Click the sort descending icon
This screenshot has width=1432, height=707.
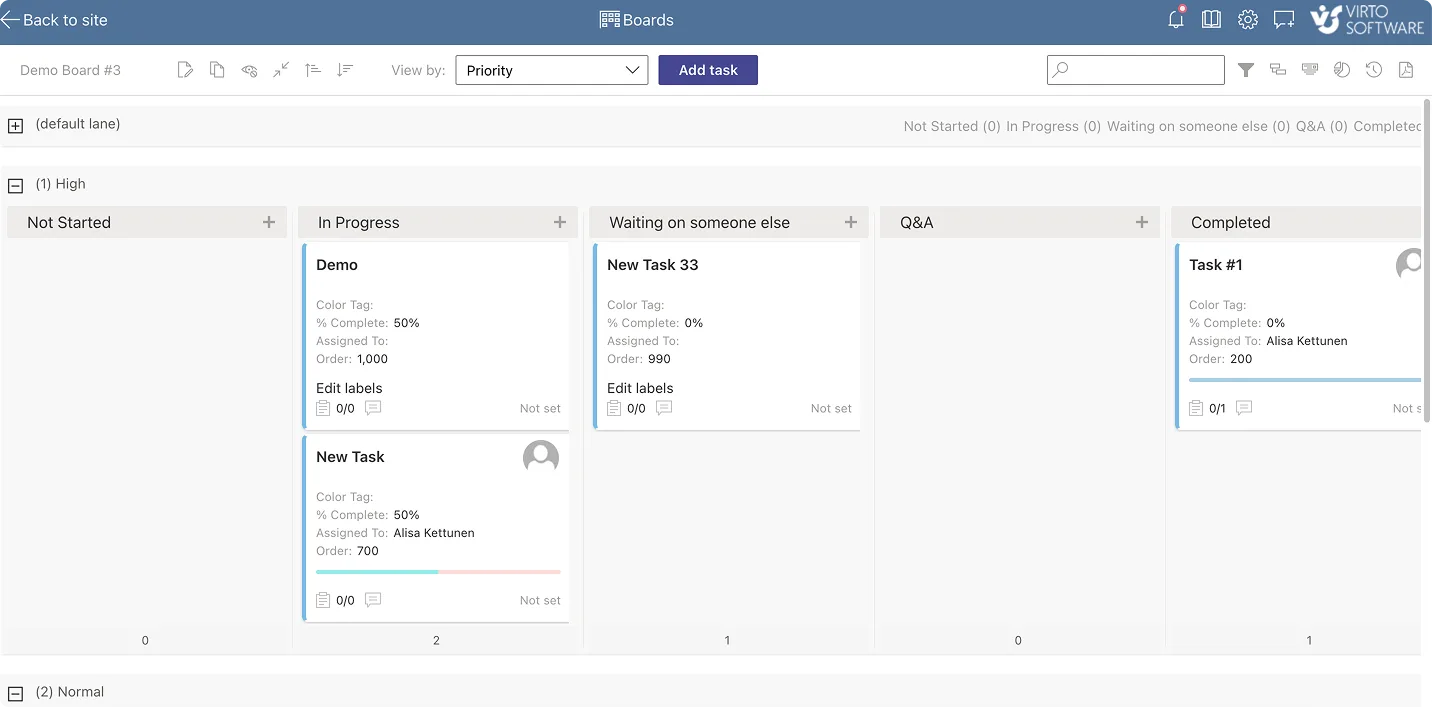tap(345, 70)
